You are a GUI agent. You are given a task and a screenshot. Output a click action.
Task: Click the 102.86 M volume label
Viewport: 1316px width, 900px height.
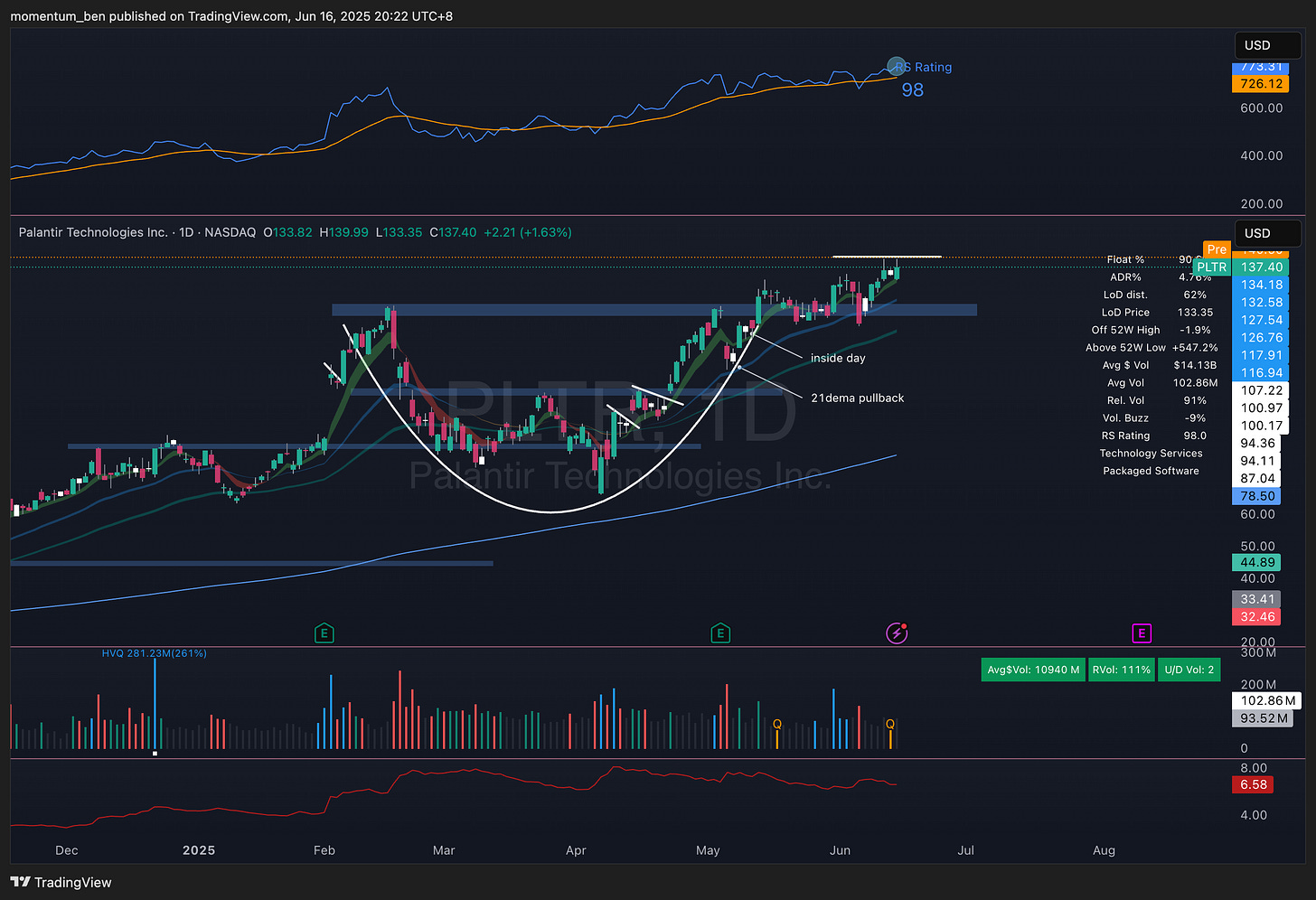[1267, 700]
